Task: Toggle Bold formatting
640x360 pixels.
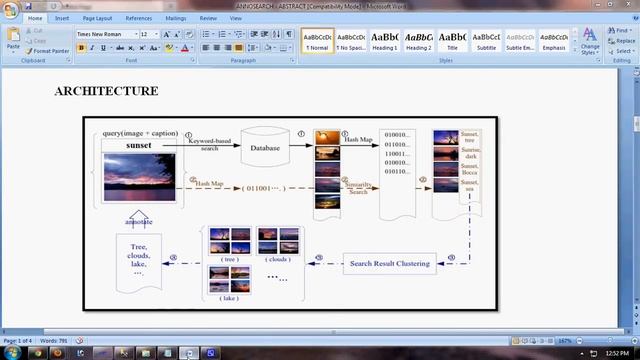Action: pyautogui.click(x=81, y=48)
